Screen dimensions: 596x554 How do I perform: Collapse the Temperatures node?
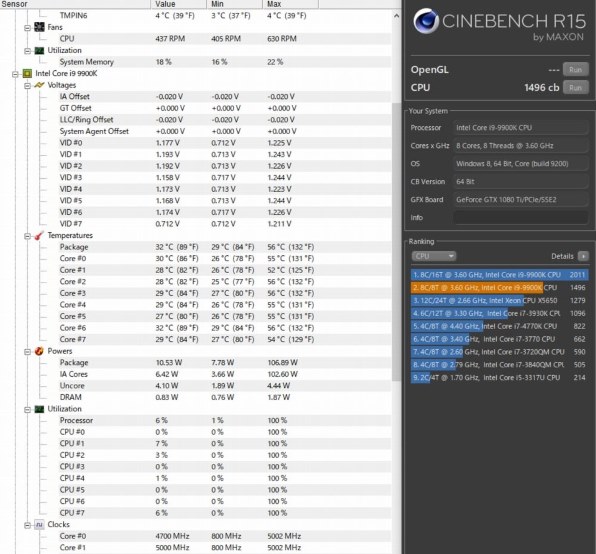[x=27, y=236]
